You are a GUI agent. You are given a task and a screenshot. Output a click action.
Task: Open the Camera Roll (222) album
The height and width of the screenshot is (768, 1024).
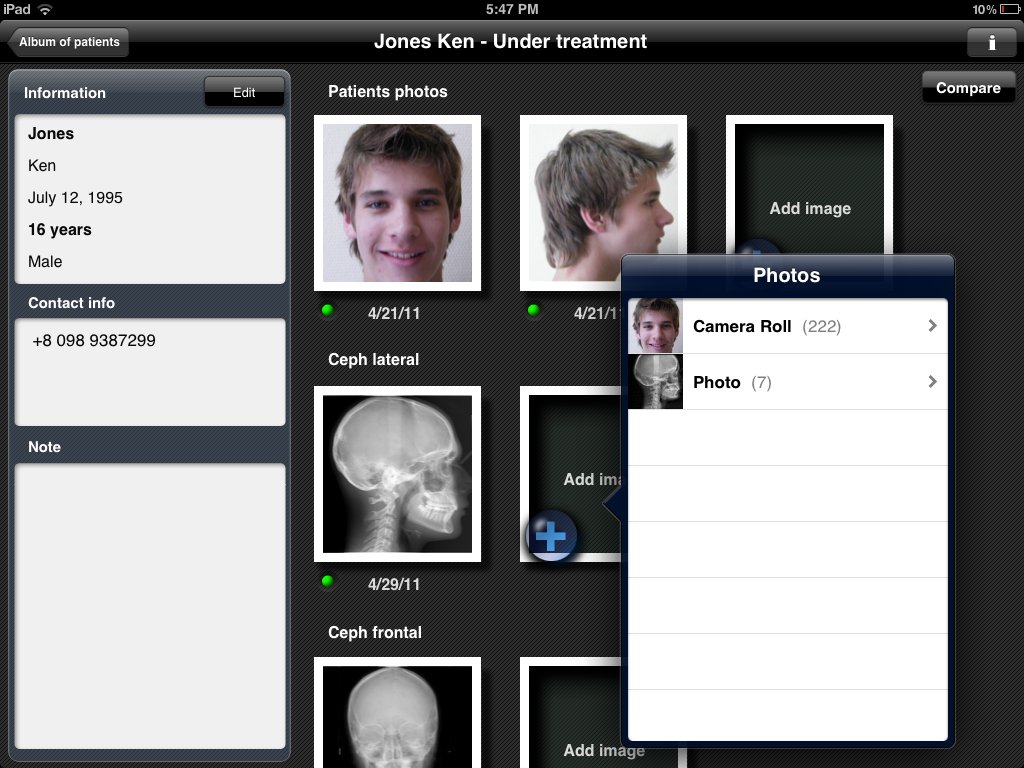click(766, 326)
